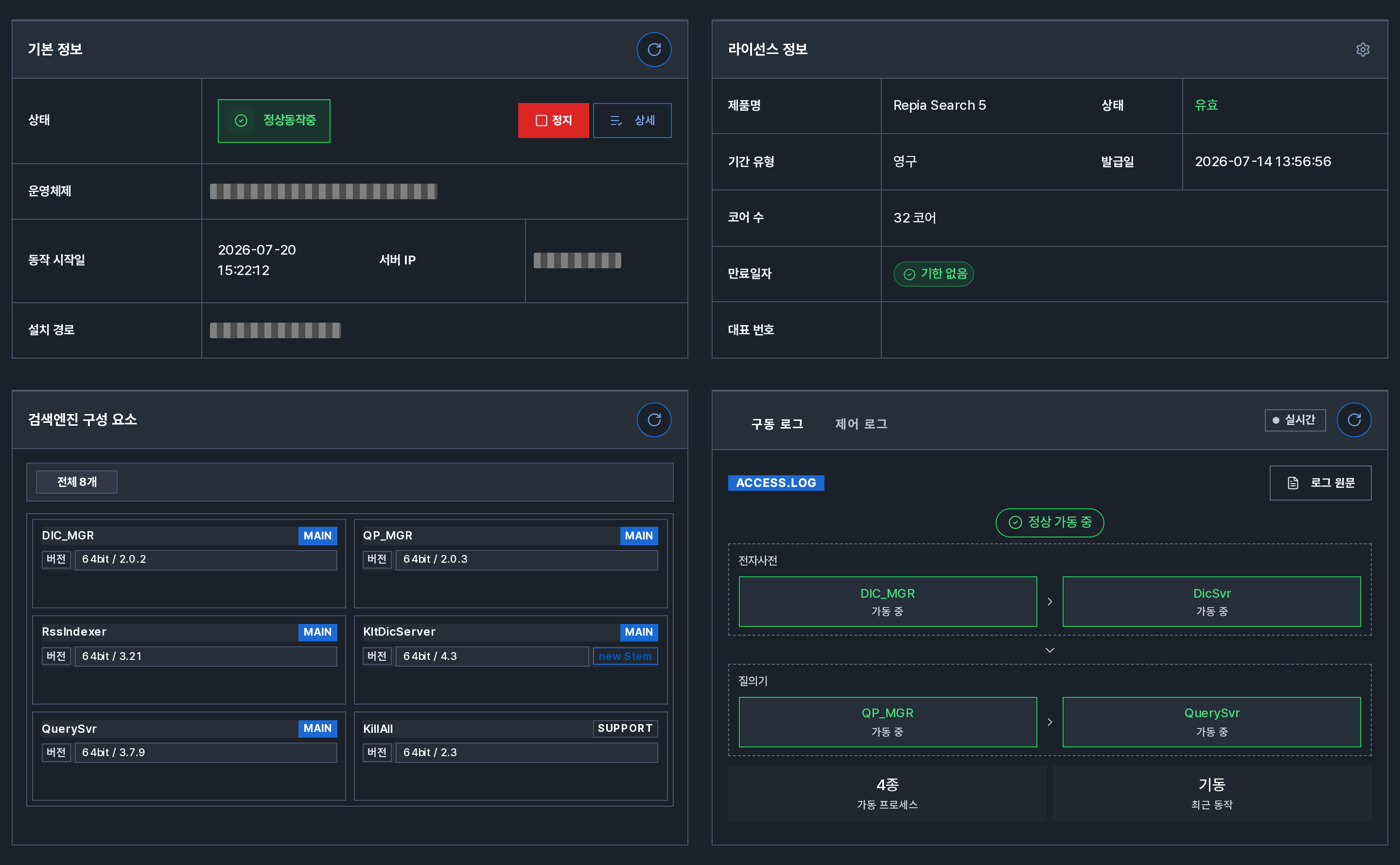Click the down chevron between 전자사전 and 질의기

click(x=1050, y=650)
